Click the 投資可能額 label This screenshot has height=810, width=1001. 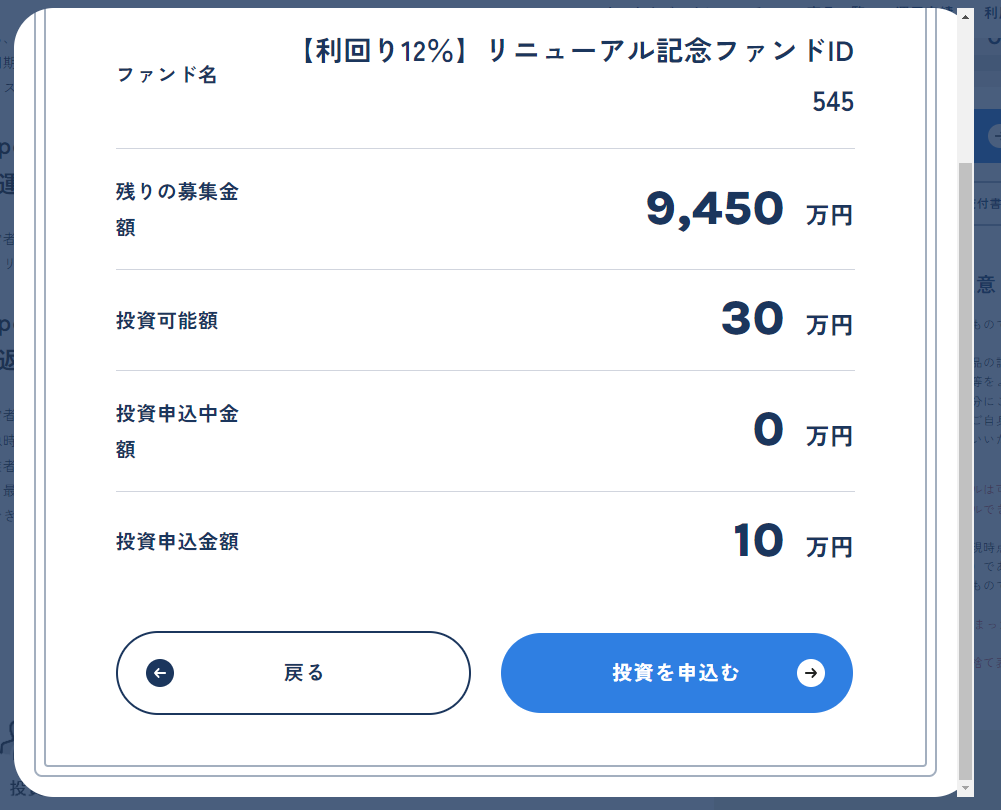[x=167, y=321]
